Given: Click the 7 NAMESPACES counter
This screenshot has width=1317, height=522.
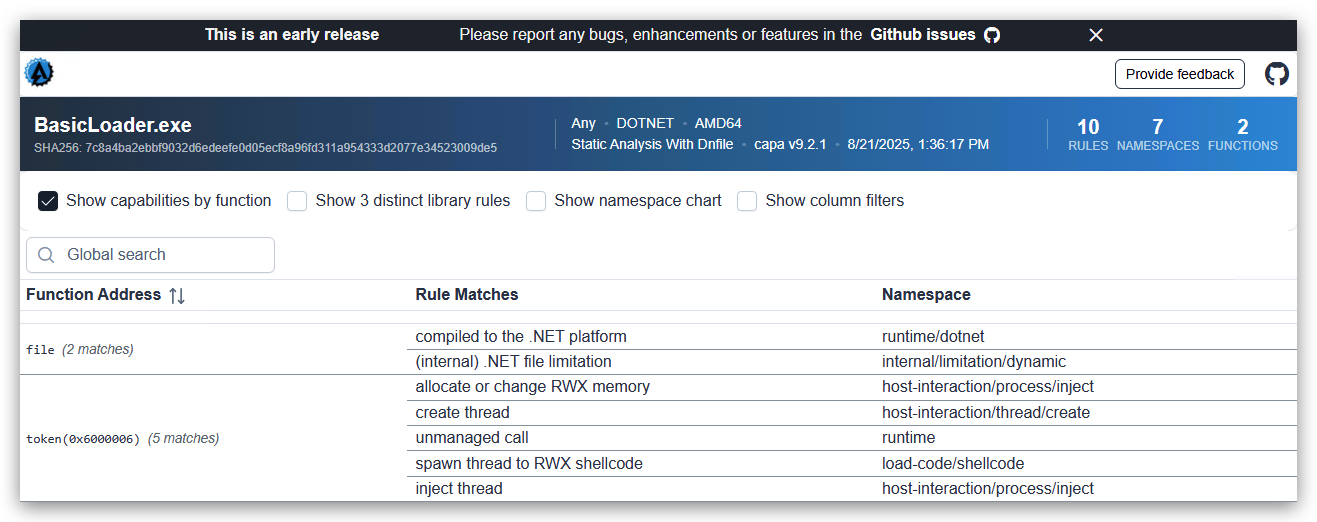Looking at the screenshot, I should coord(1158,135).
